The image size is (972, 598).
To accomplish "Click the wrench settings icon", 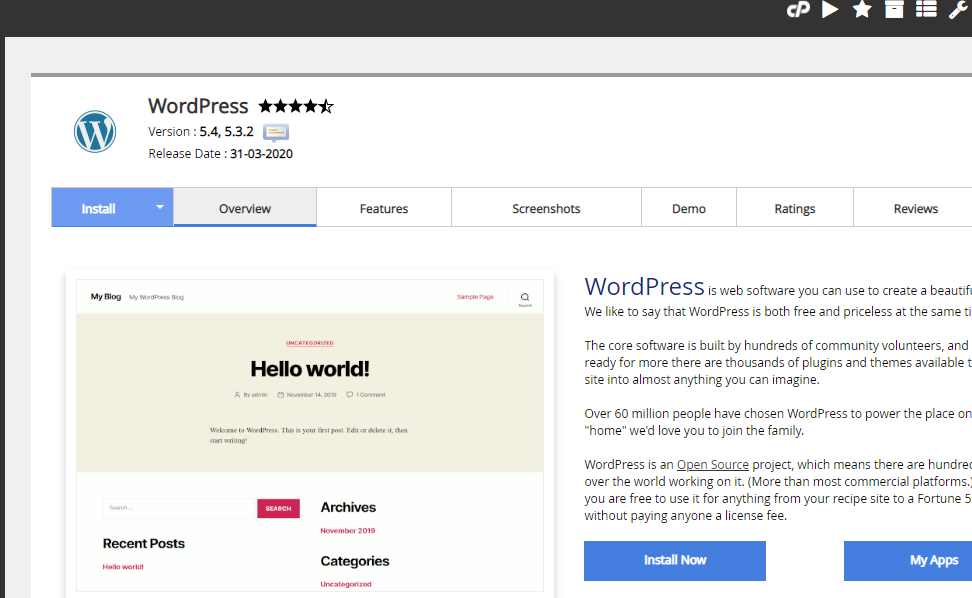I will (958, 10).
